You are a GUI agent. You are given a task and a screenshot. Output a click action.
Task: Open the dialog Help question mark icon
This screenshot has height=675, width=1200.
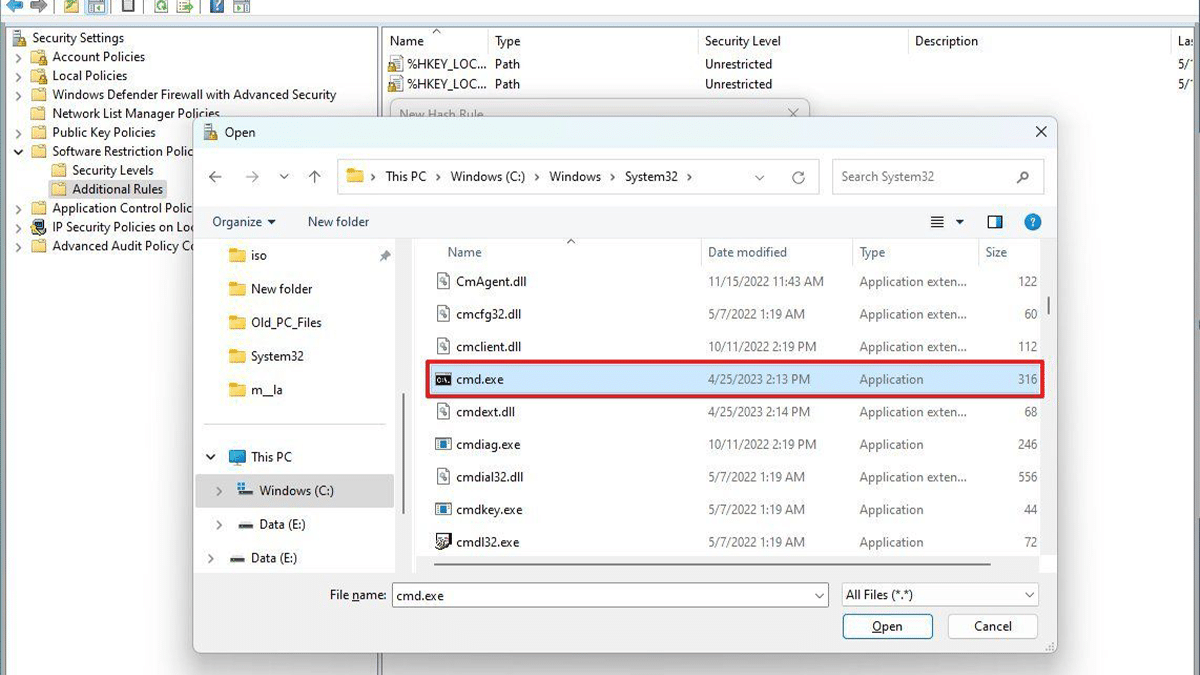pyautogui.click(x=1033, y=222)
